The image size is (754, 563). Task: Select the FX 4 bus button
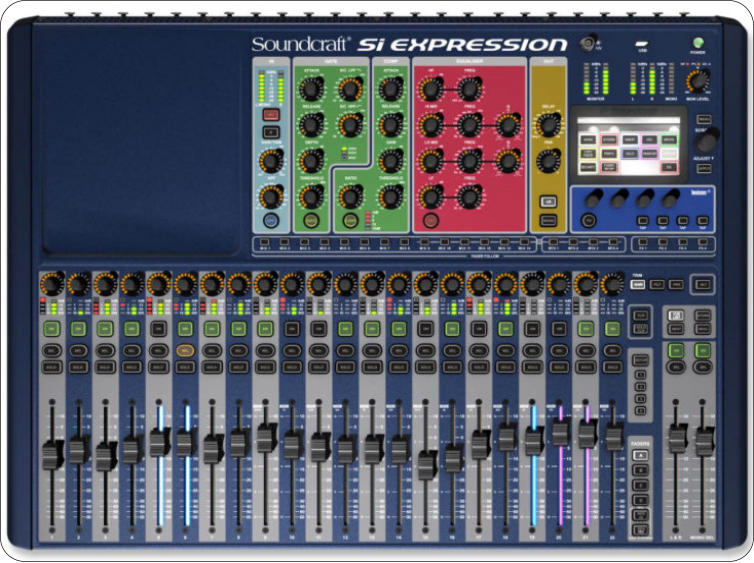click(703, 242)
